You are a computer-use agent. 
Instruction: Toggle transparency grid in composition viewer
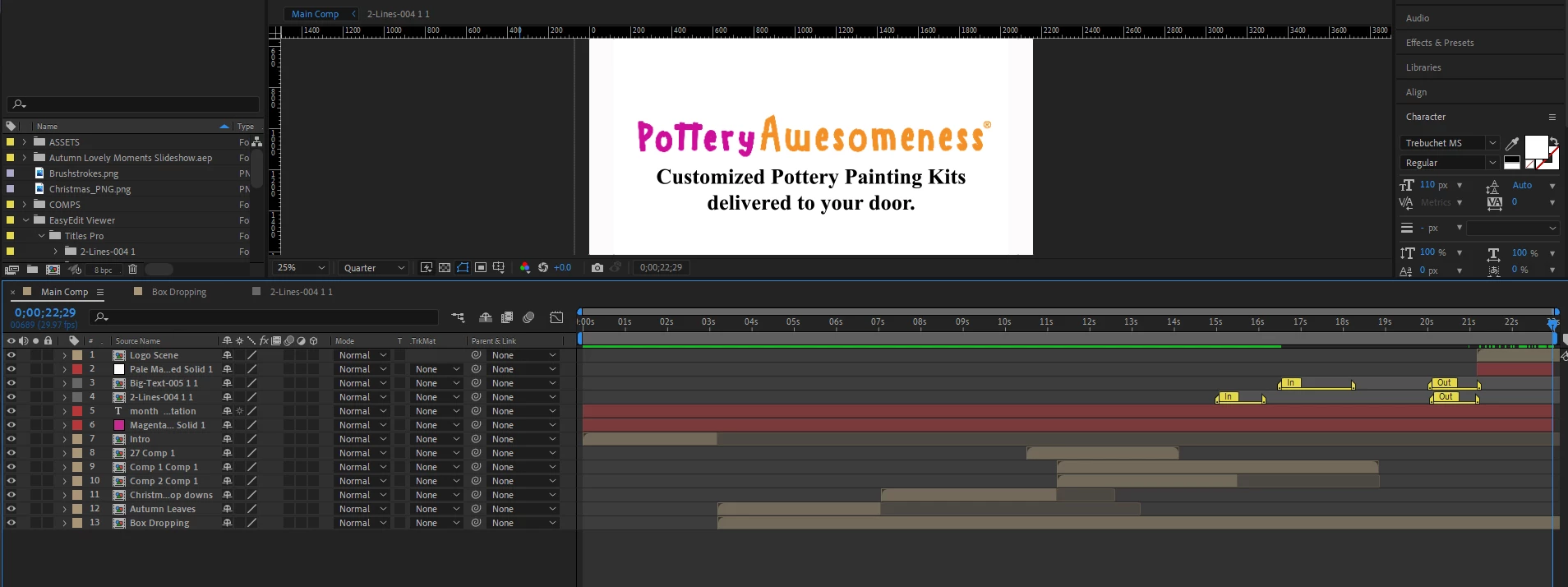(x=445, y=267)
